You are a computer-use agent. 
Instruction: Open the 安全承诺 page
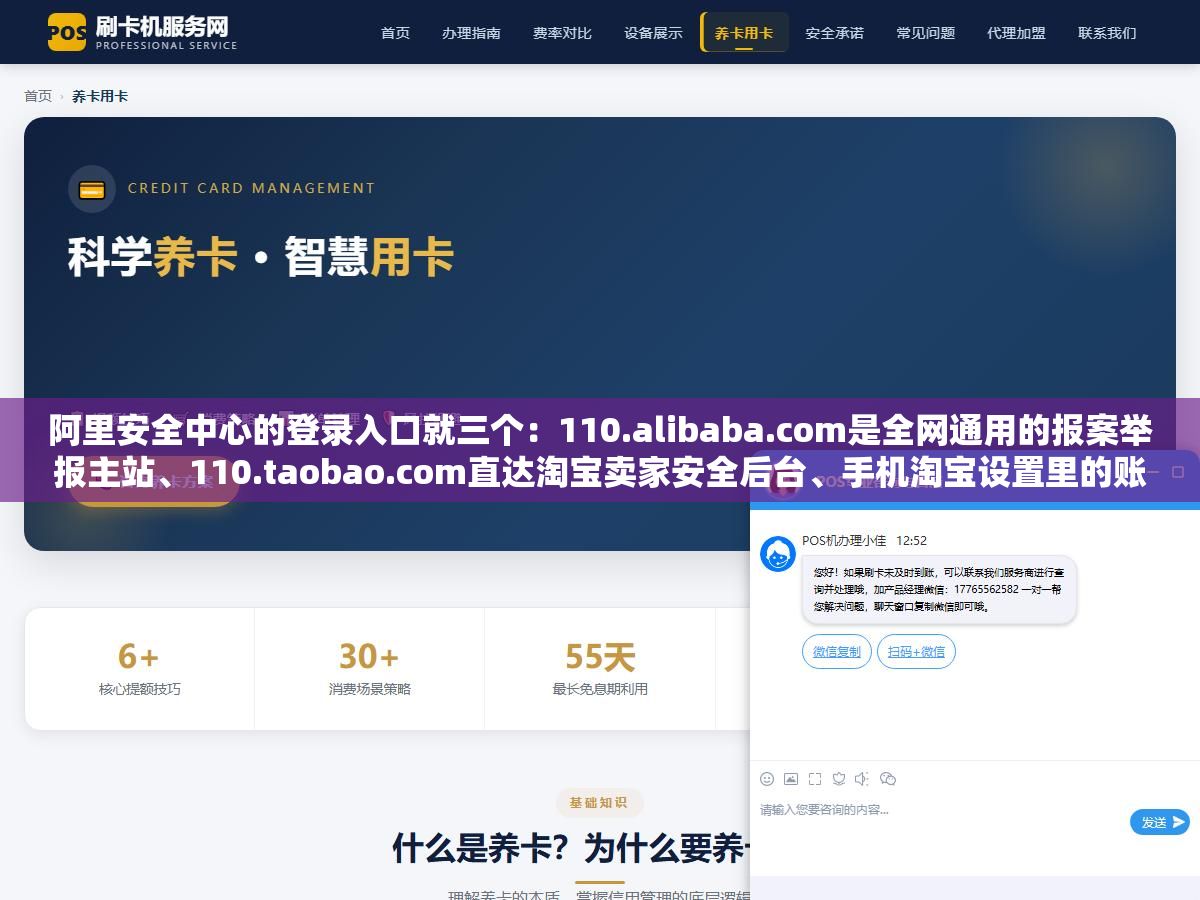[834, 32]
